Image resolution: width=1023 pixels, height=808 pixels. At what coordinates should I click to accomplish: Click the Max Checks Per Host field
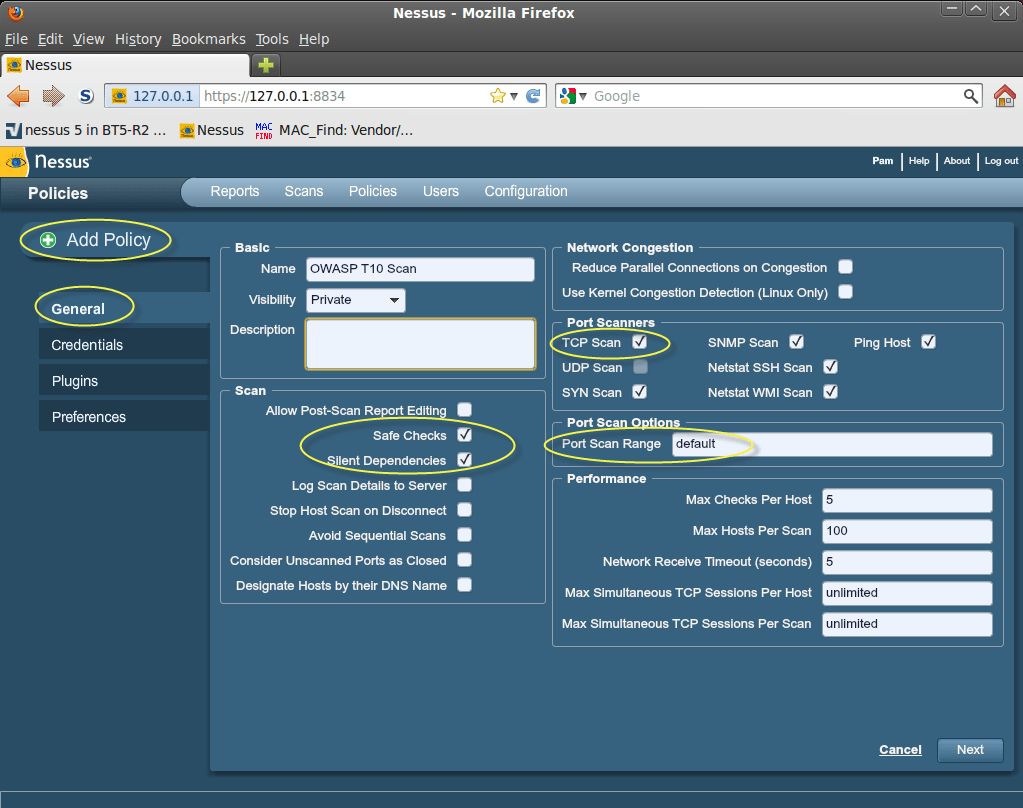coord(907,500)
